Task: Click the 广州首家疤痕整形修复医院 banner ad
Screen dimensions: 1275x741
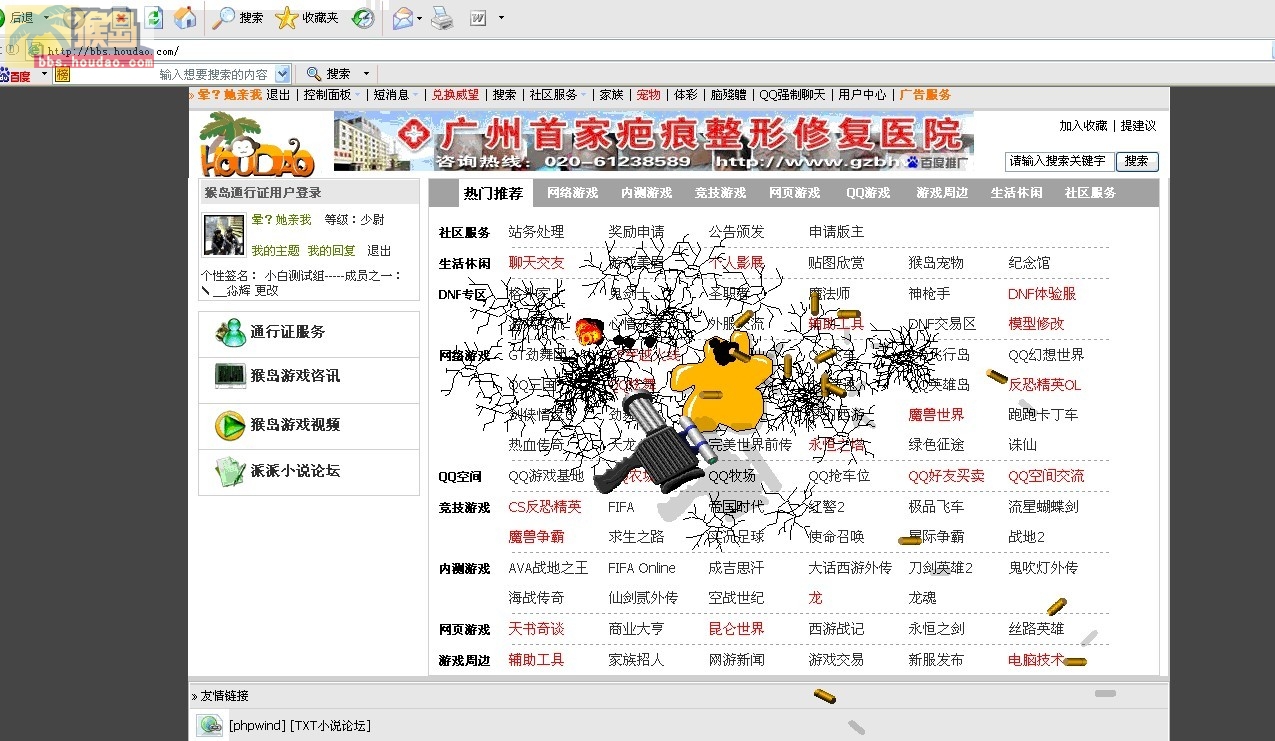Action: click(654, 141)
